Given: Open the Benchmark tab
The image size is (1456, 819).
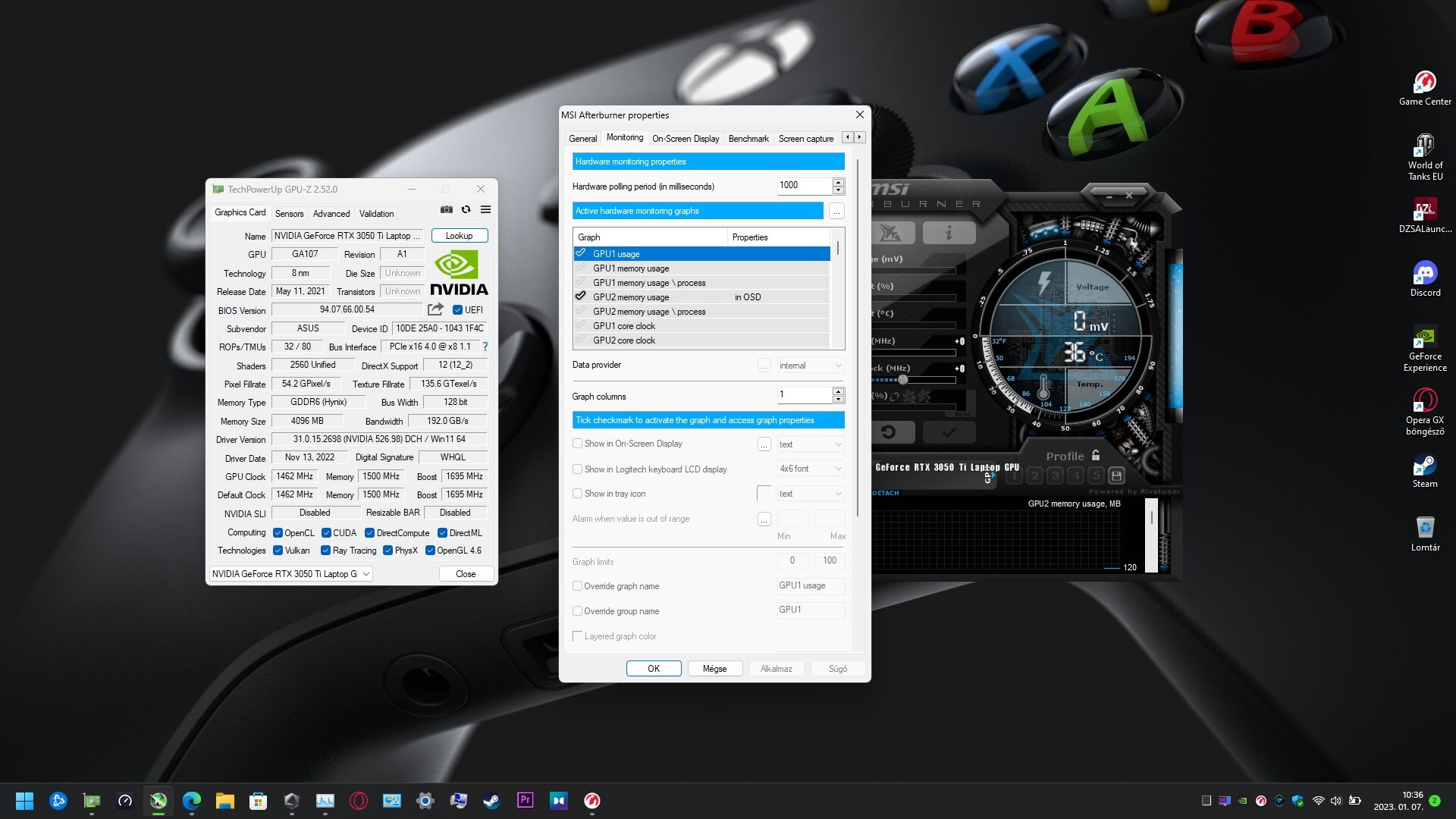Looking at the screenshot, I should pyautogui.click(x=748, y=139).
